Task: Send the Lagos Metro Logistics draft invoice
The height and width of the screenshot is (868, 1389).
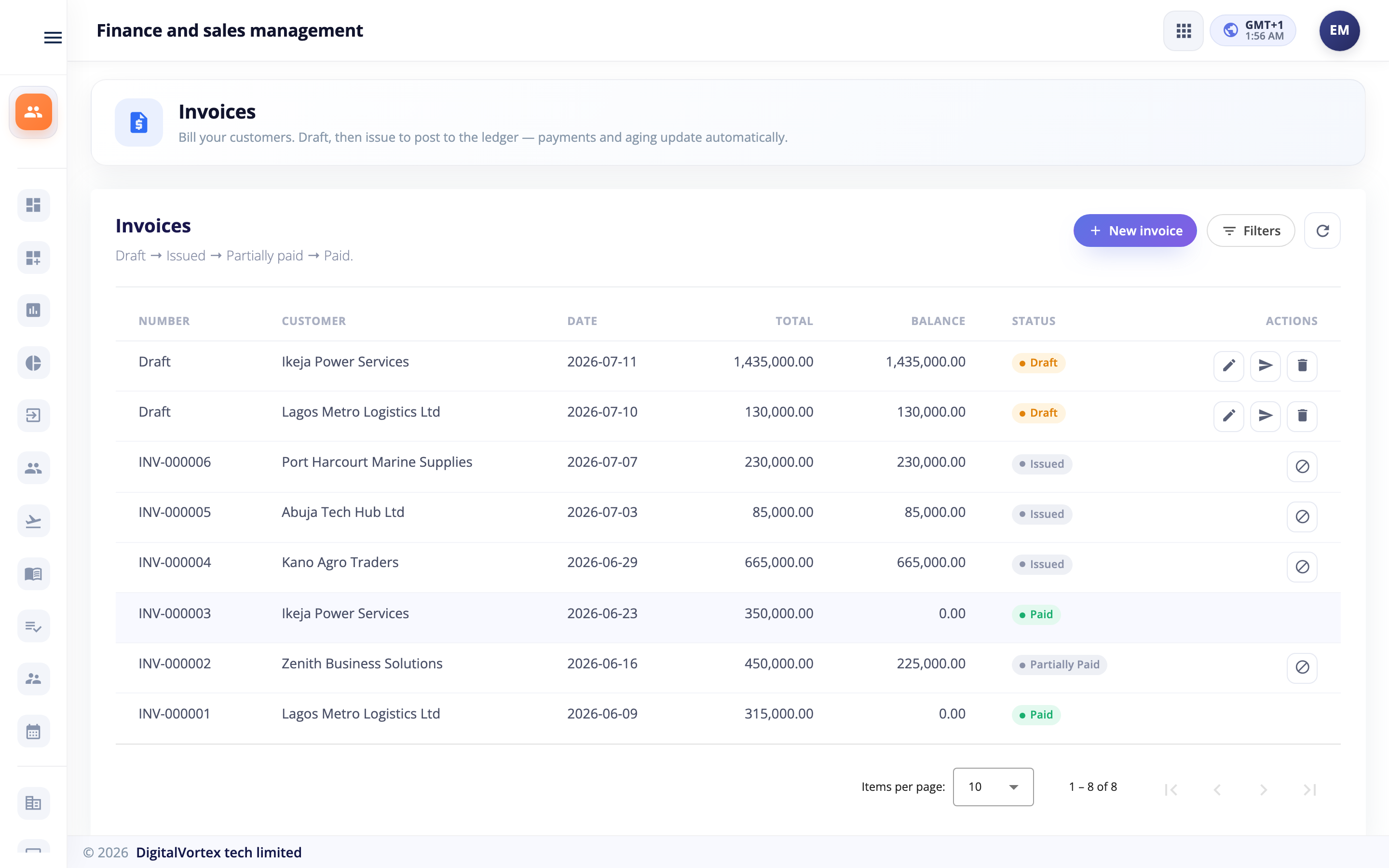Action: coord(1265,416)
